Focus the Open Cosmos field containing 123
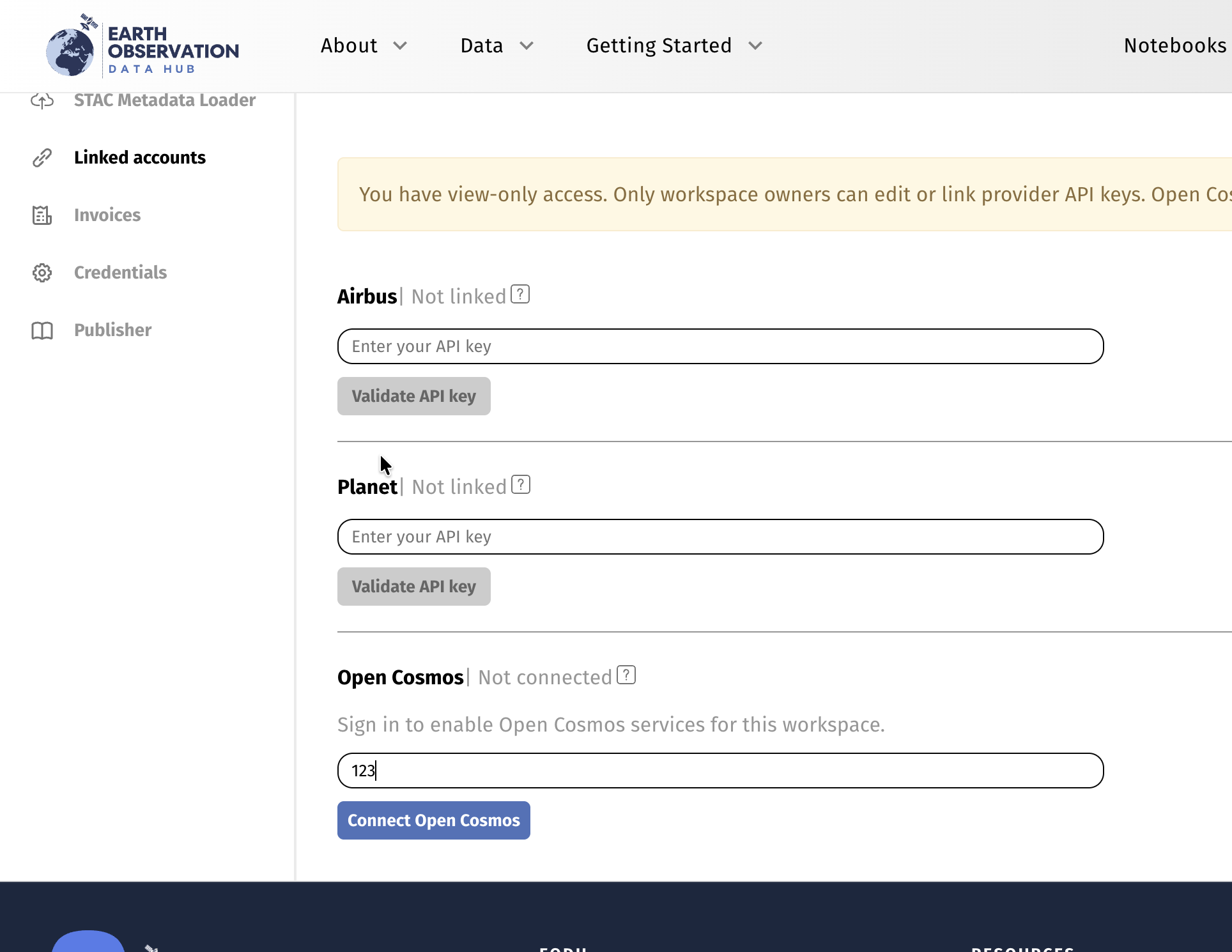 click(721, 771)
